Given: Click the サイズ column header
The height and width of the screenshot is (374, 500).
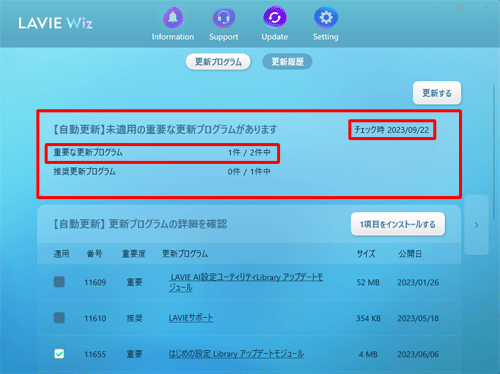Looking at the screenshot, I should click(366, 254).
